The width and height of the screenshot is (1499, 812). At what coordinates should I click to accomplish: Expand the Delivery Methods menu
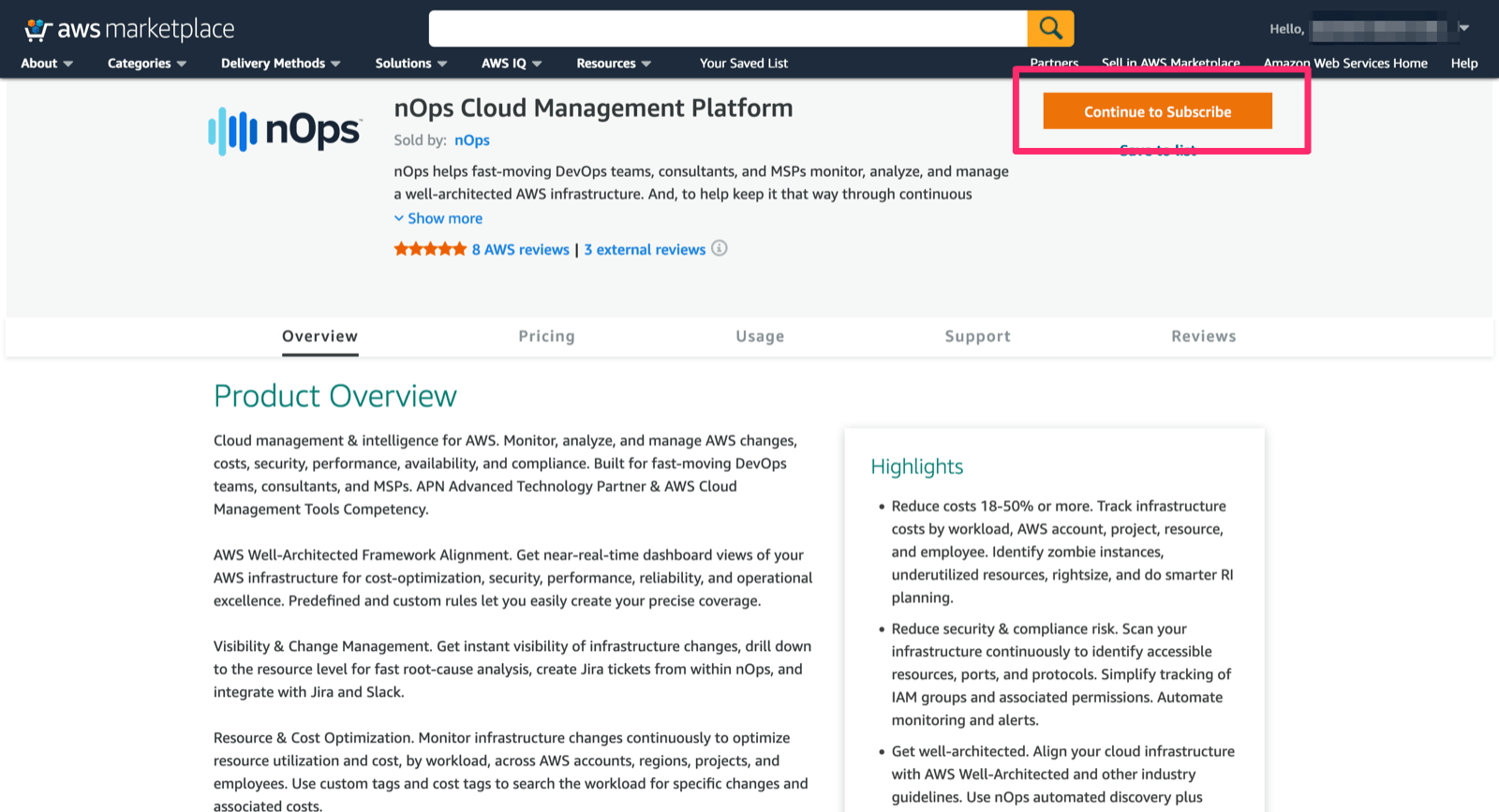(x=280, y=64)
